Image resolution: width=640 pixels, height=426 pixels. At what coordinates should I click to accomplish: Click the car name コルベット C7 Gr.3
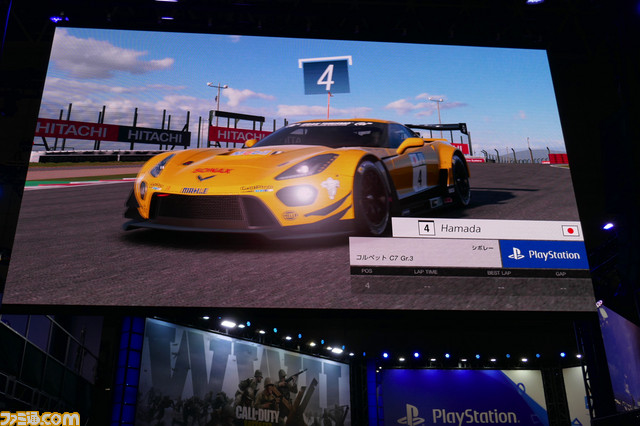(x=384, y=257)
